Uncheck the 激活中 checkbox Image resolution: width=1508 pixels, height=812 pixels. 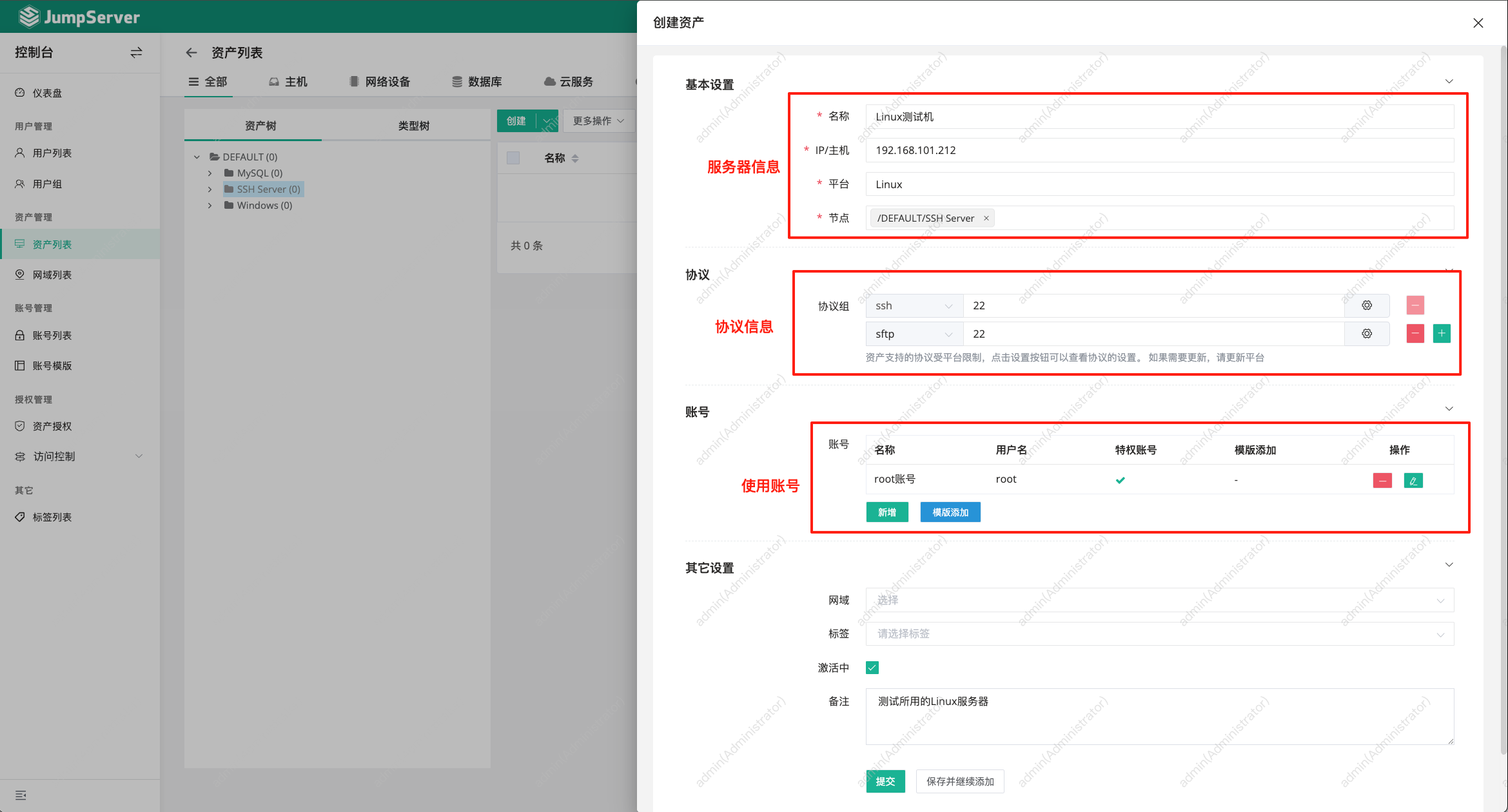pyautogui.click(x=872, y=668)
